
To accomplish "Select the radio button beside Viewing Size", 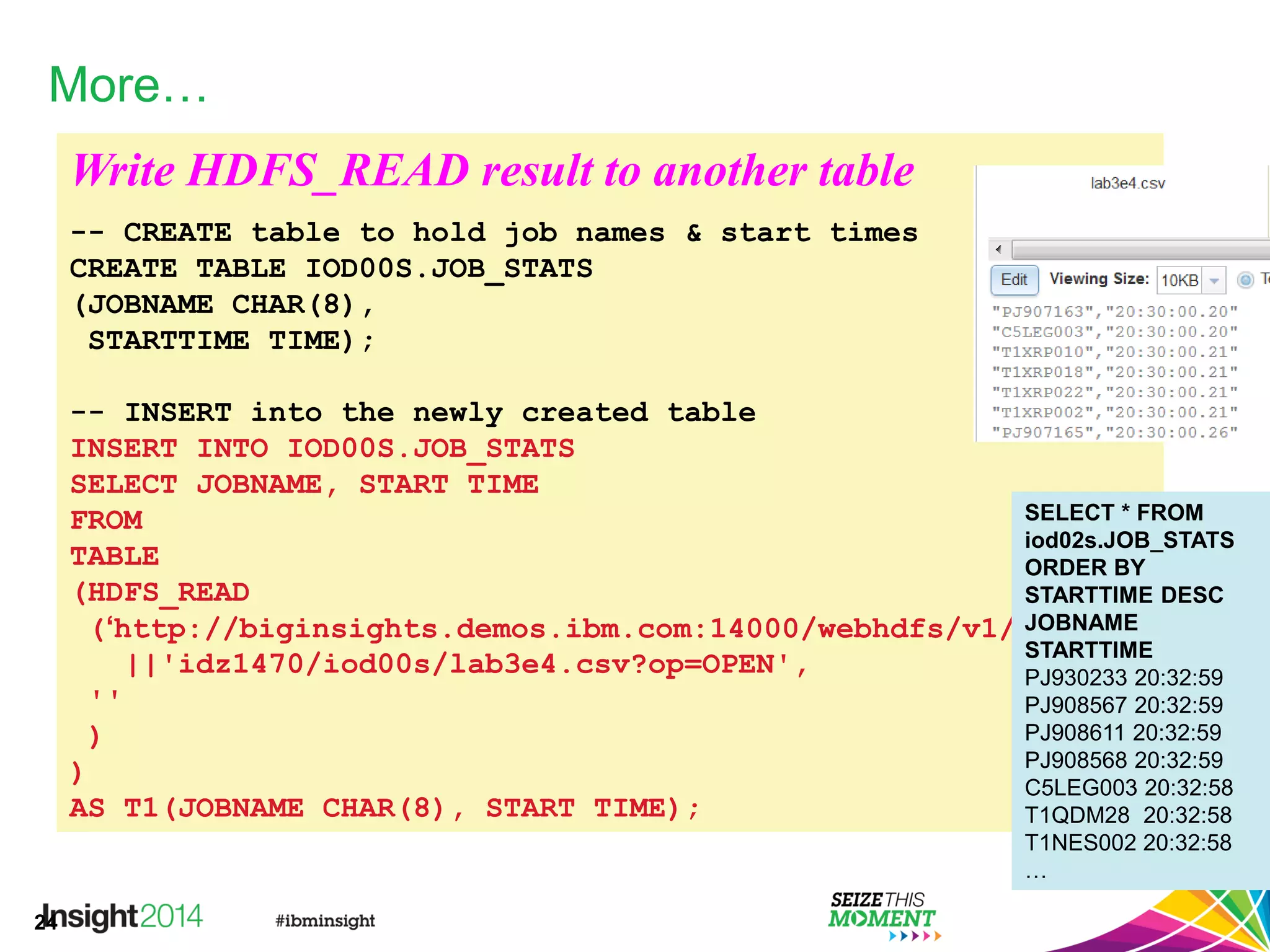I will [1245, 280].
